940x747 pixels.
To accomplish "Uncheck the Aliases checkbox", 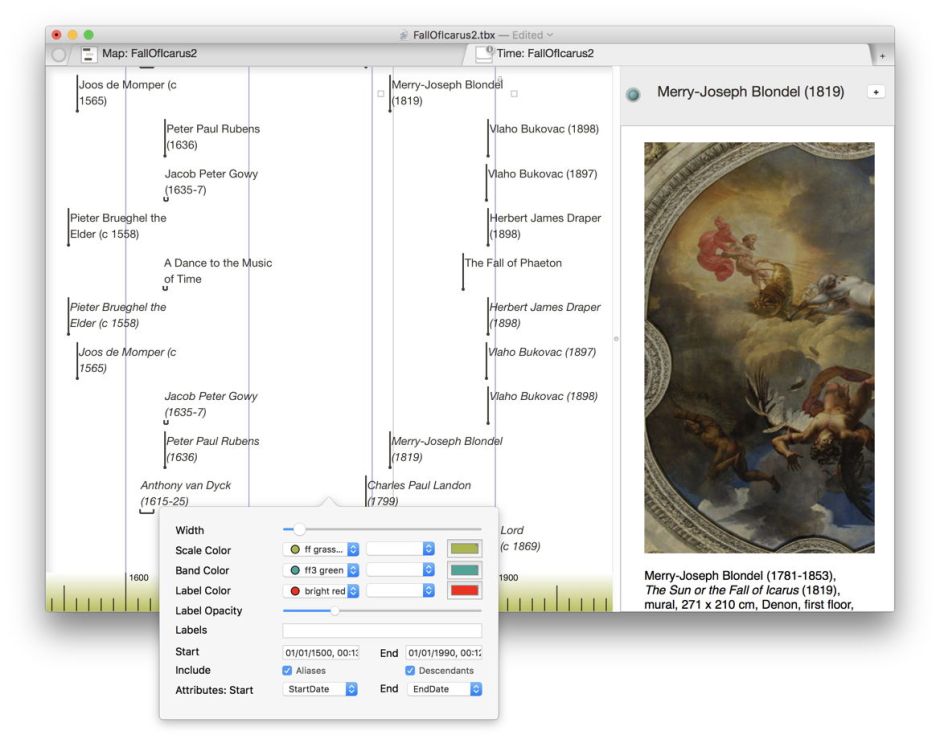I will 288,670.
